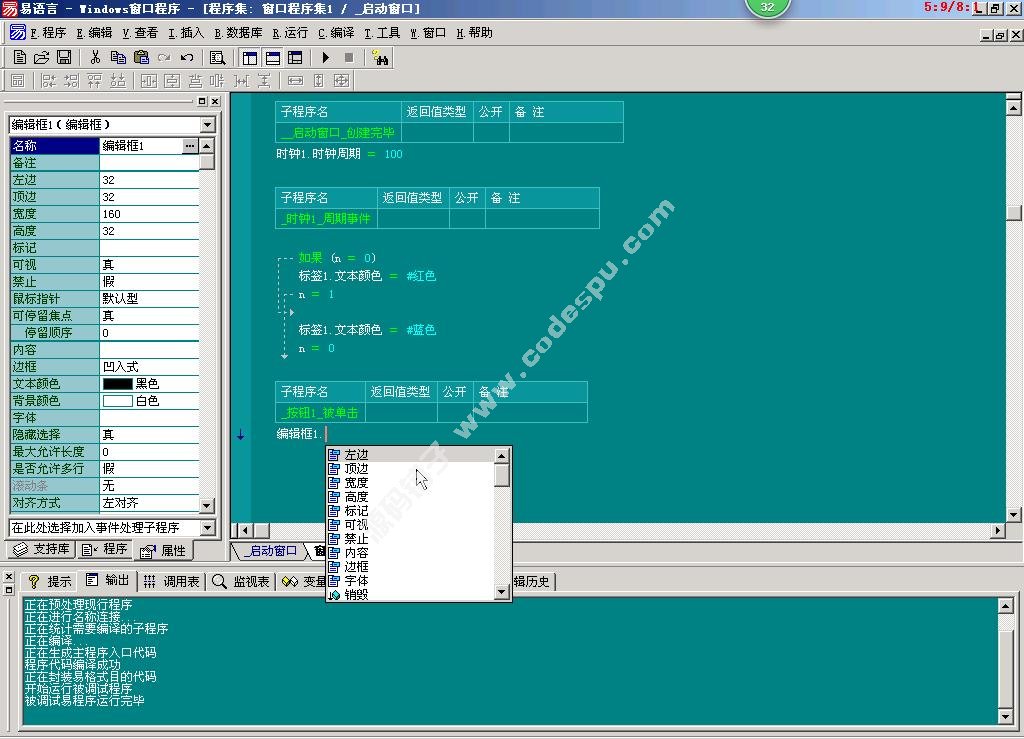Click the Redo arrow icon

[x=164, y=57]
